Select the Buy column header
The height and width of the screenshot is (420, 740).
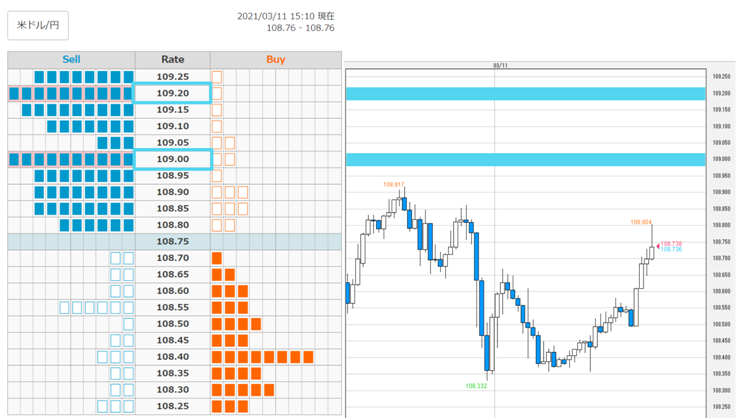(x=276, y=59)
